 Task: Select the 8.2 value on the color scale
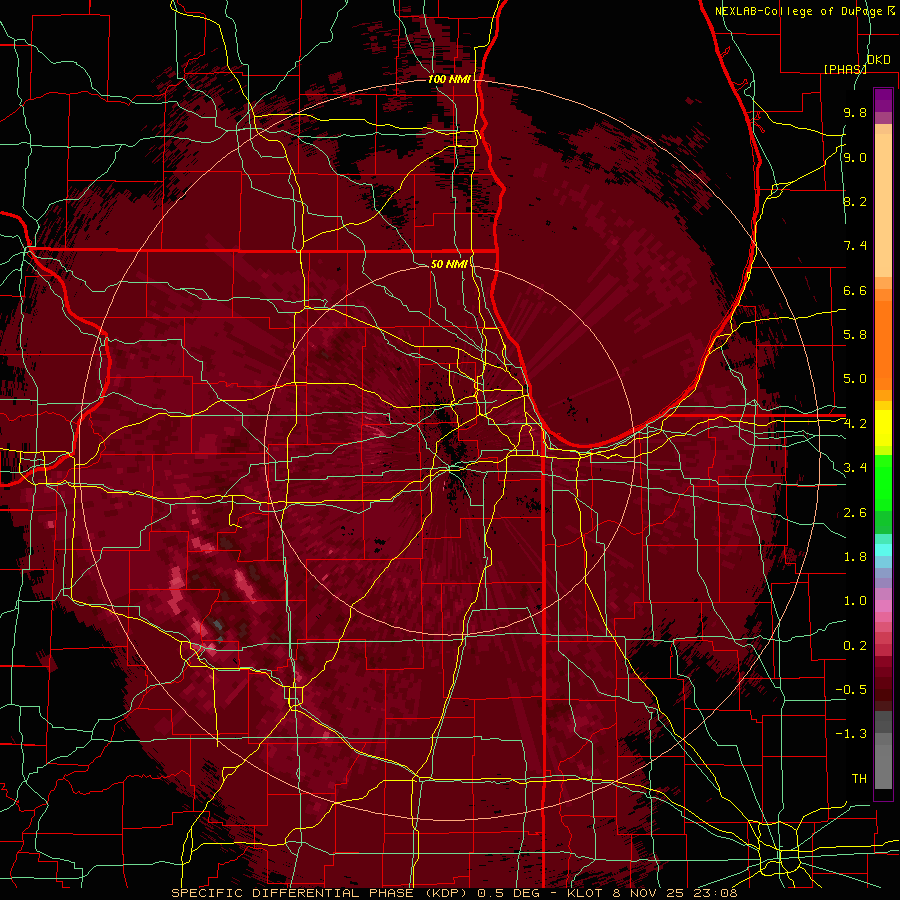(x=855, y=202)
